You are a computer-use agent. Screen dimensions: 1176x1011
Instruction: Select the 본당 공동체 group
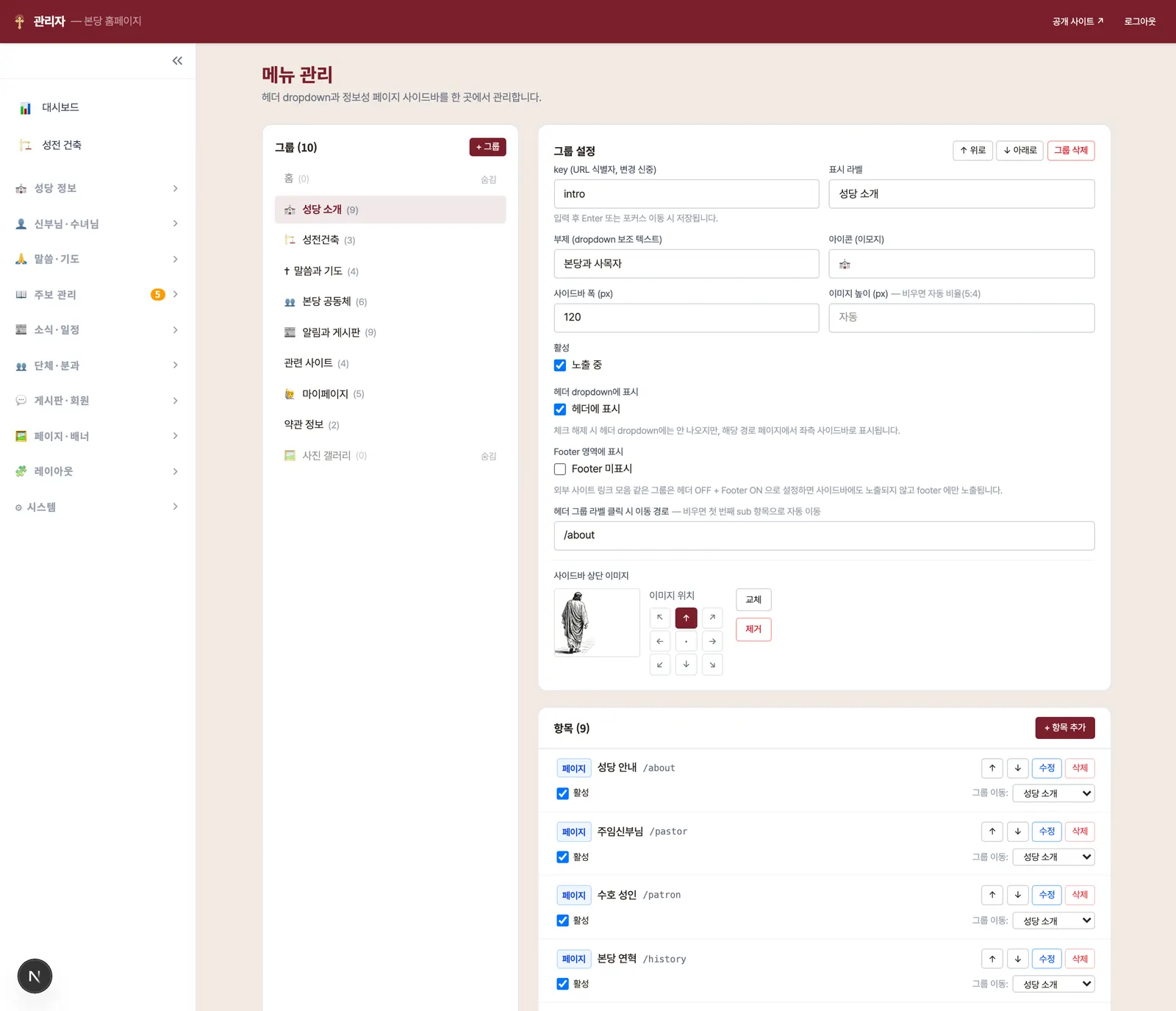point(390,301)
